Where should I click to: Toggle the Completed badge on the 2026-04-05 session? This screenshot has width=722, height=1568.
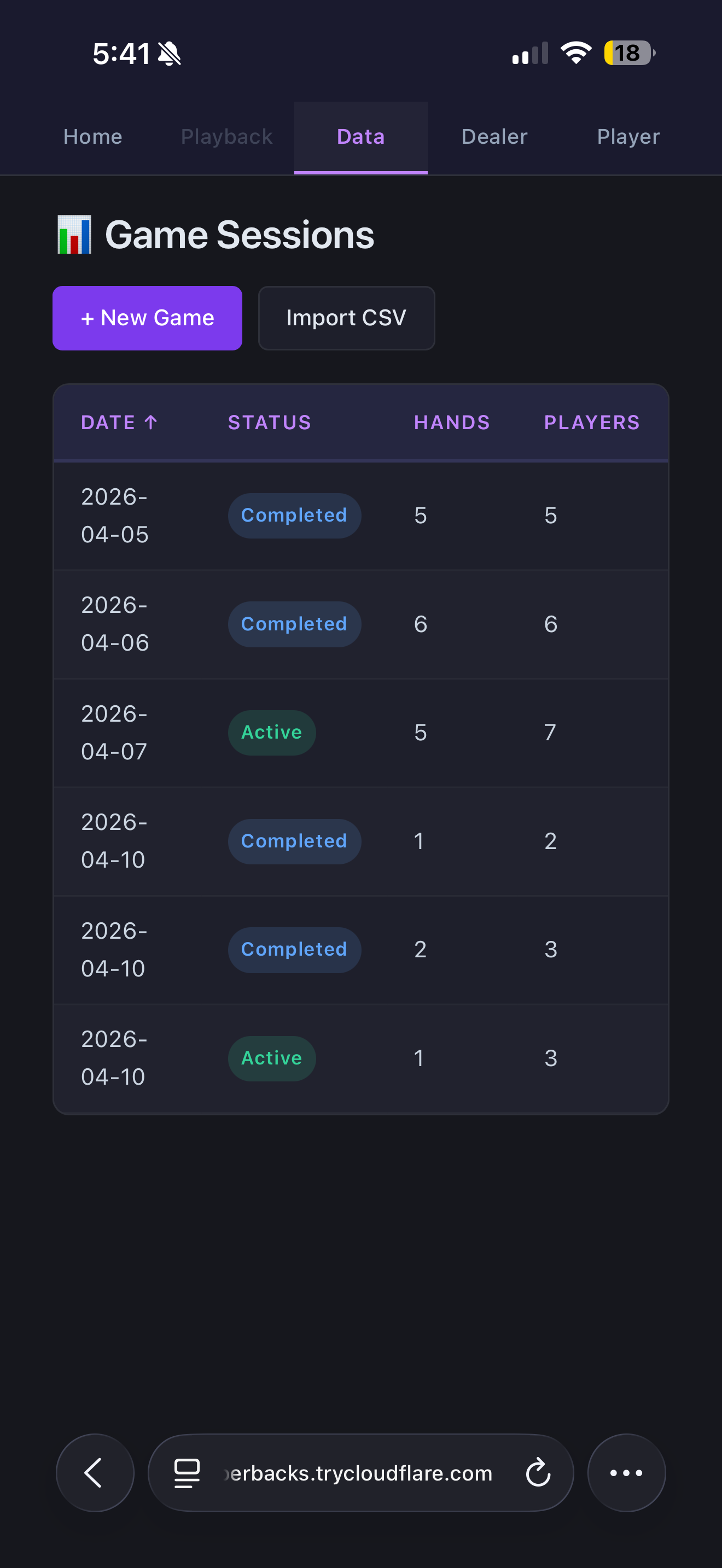(x=294, y=515)
